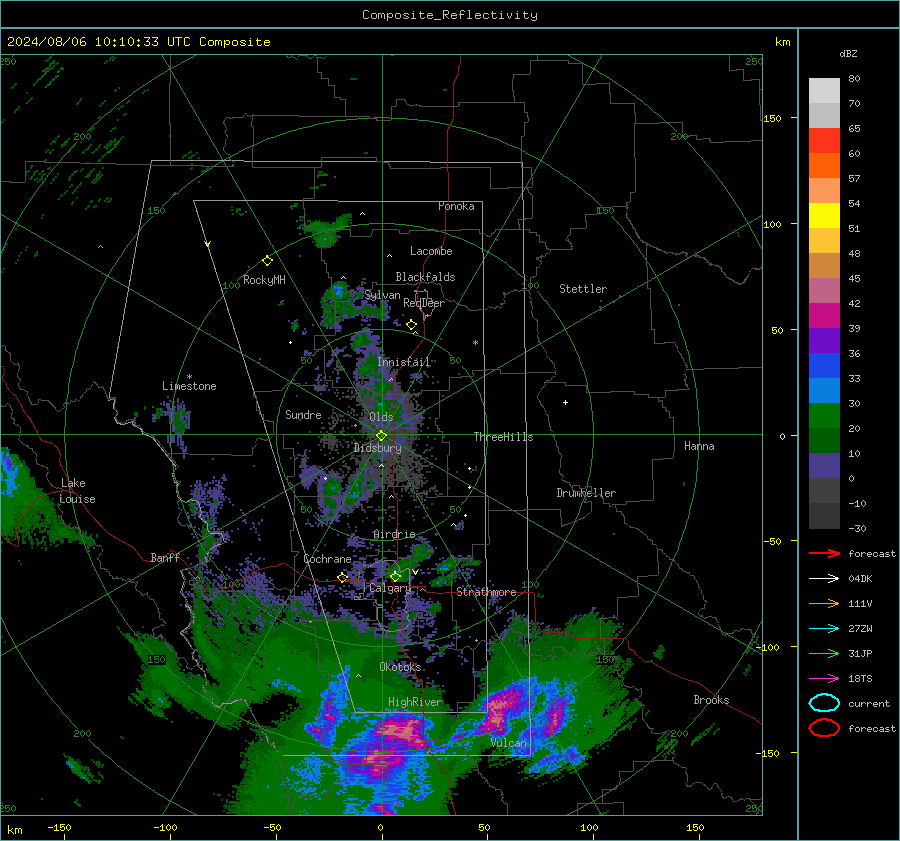Click the ThreeHills city label

pyautogui.click(x=503, y=437)
